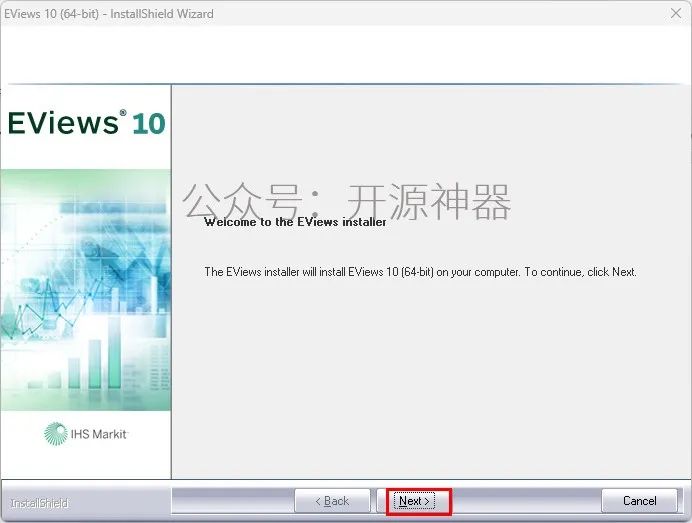This screenshot has width=692, height=523.
Task: Click the InstallShield label at bottom left
Action: 39,503
